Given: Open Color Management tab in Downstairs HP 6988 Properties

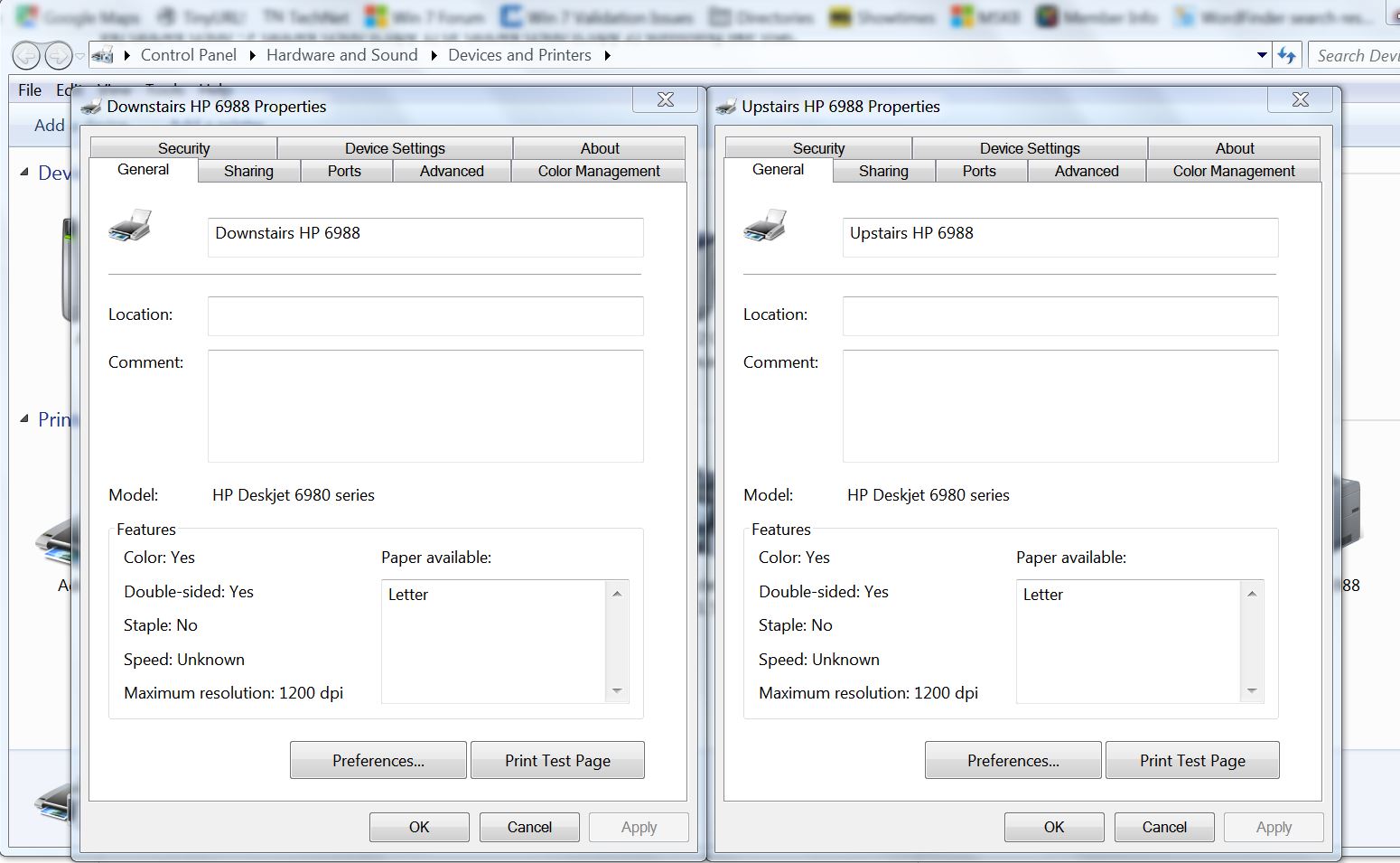Looking at the screenshot, I should pyautogui.click(x=599, y=171).
